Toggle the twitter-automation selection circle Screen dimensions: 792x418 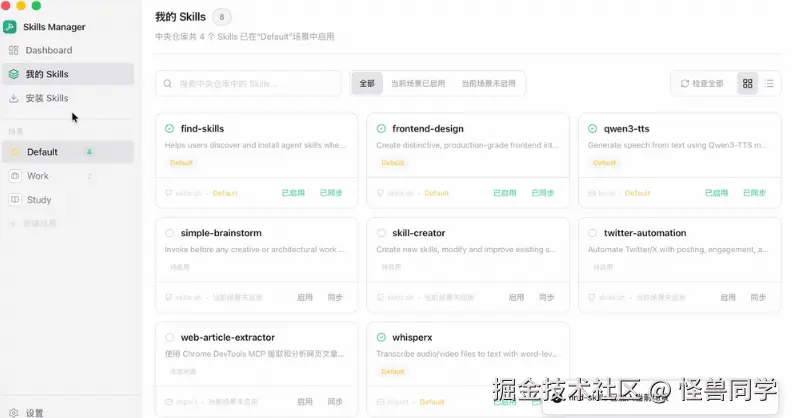(x=592, y=233)
